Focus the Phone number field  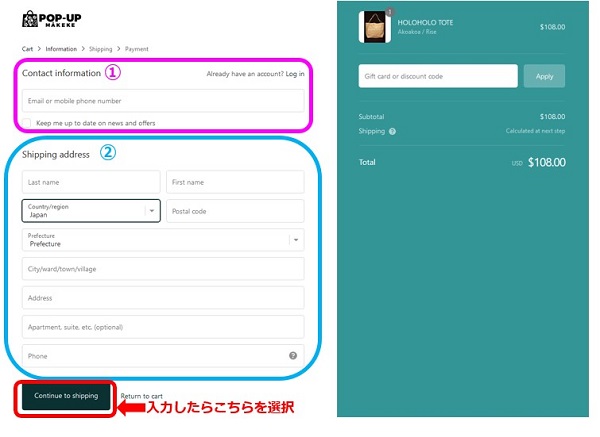click(163, 356)
